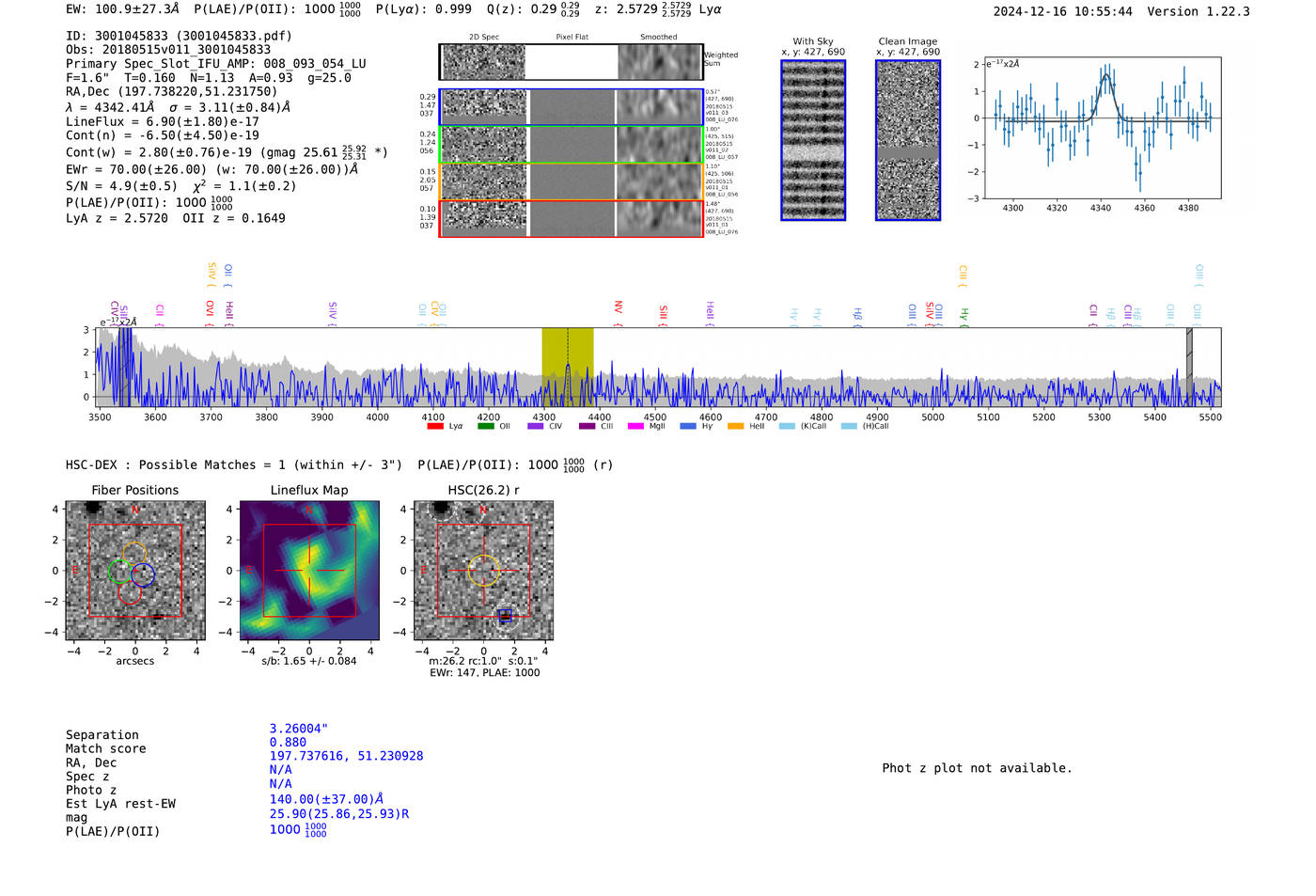Open the Lineflux Map panel
This screenshot has width=1316, height=896.
309,571
